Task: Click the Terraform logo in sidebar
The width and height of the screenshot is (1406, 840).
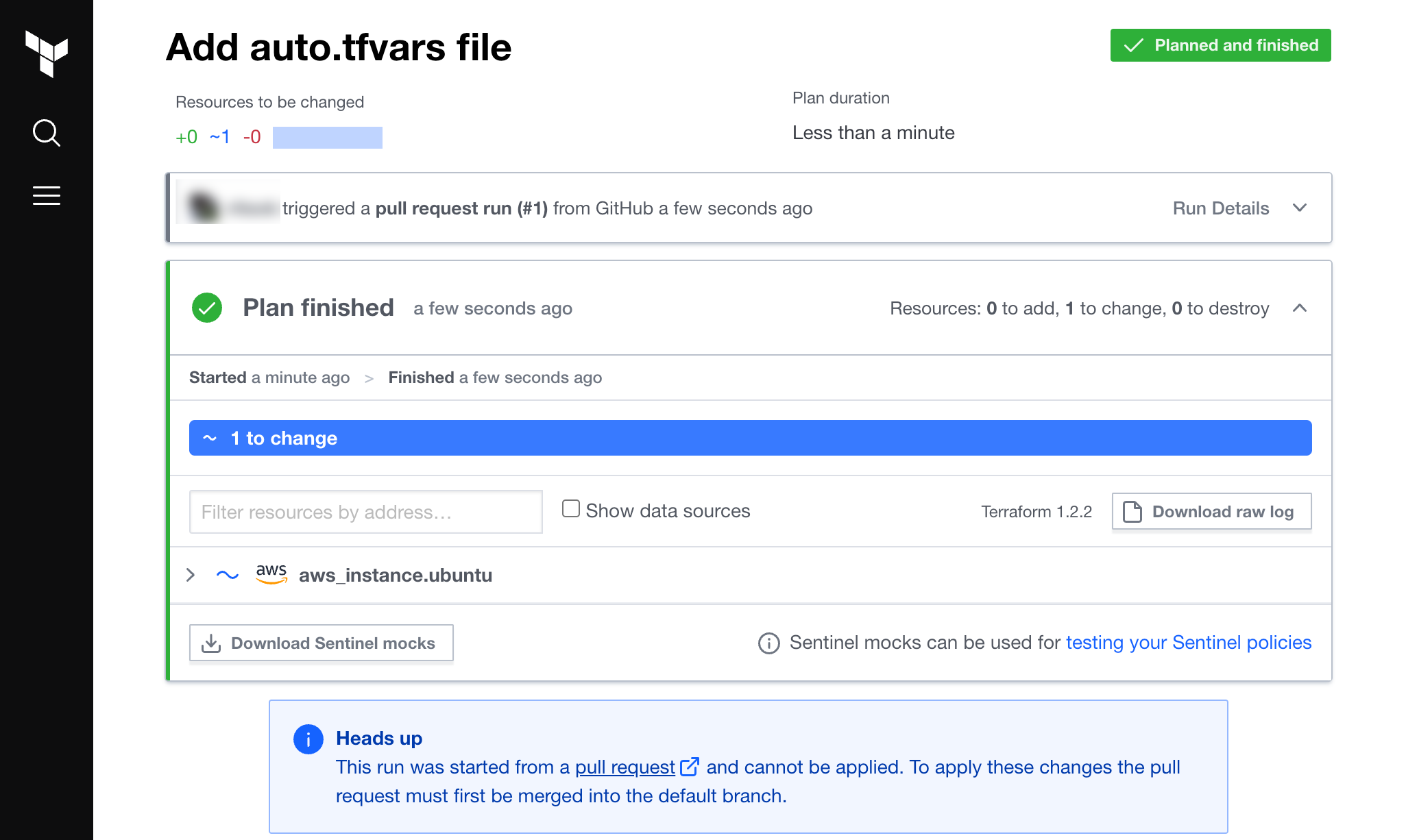Action: 47,53
